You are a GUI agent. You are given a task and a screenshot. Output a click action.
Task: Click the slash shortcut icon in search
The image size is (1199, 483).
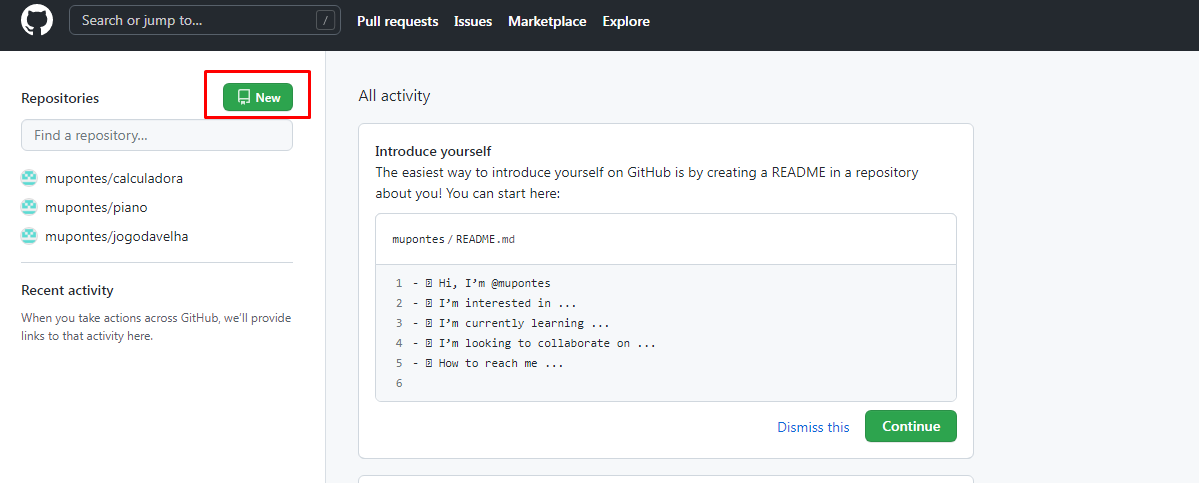(327, 21)
